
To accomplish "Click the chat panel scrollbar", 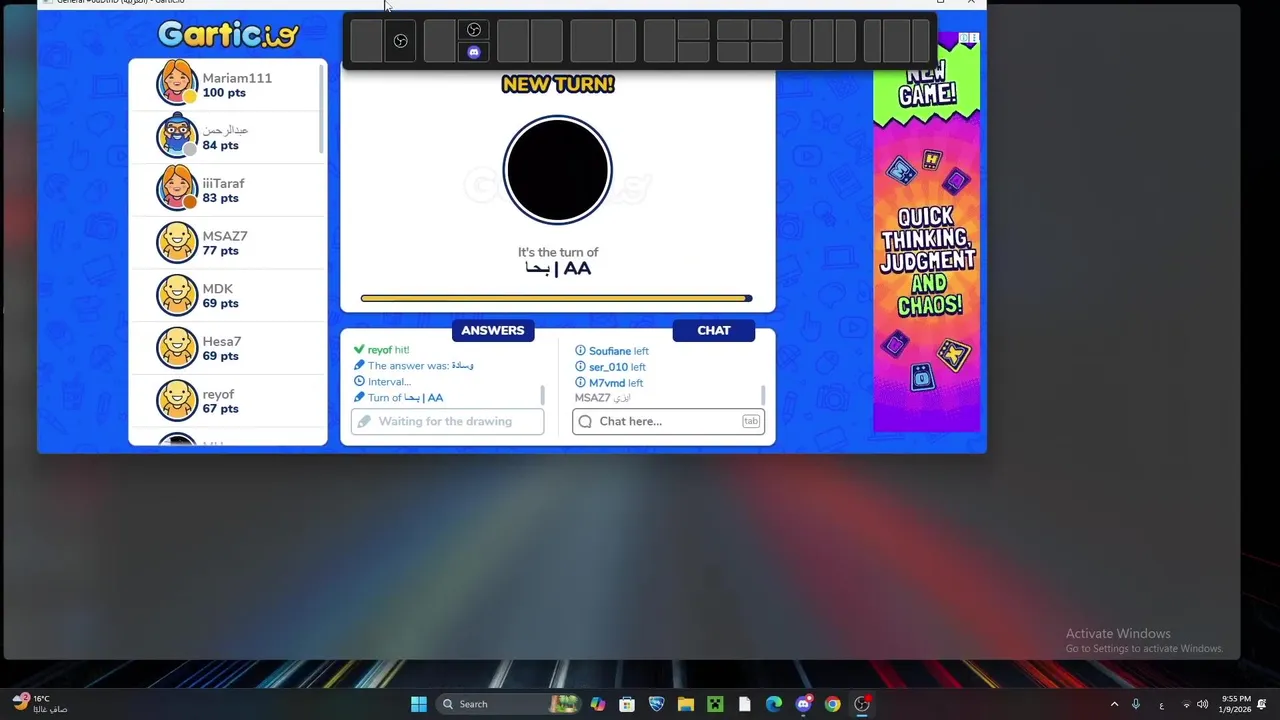I will [x=763, y=395].
